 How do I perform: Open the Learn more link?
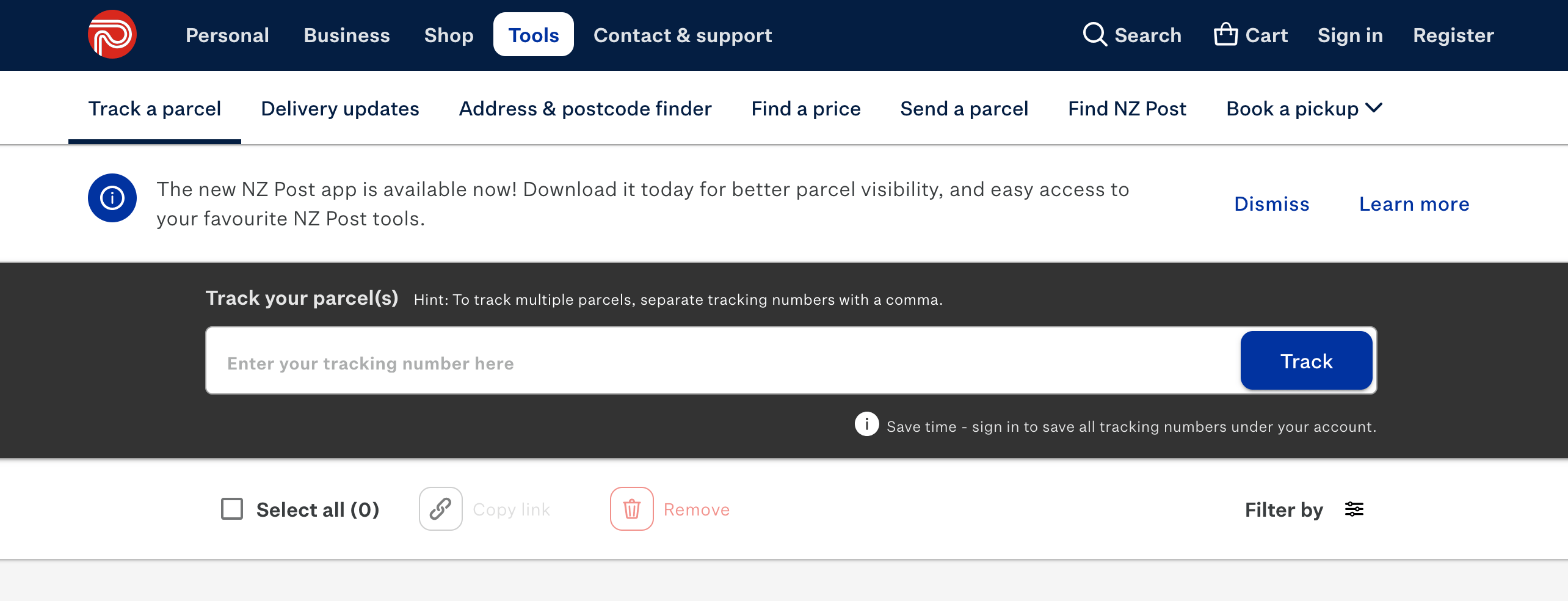(x=1414, y=203)
